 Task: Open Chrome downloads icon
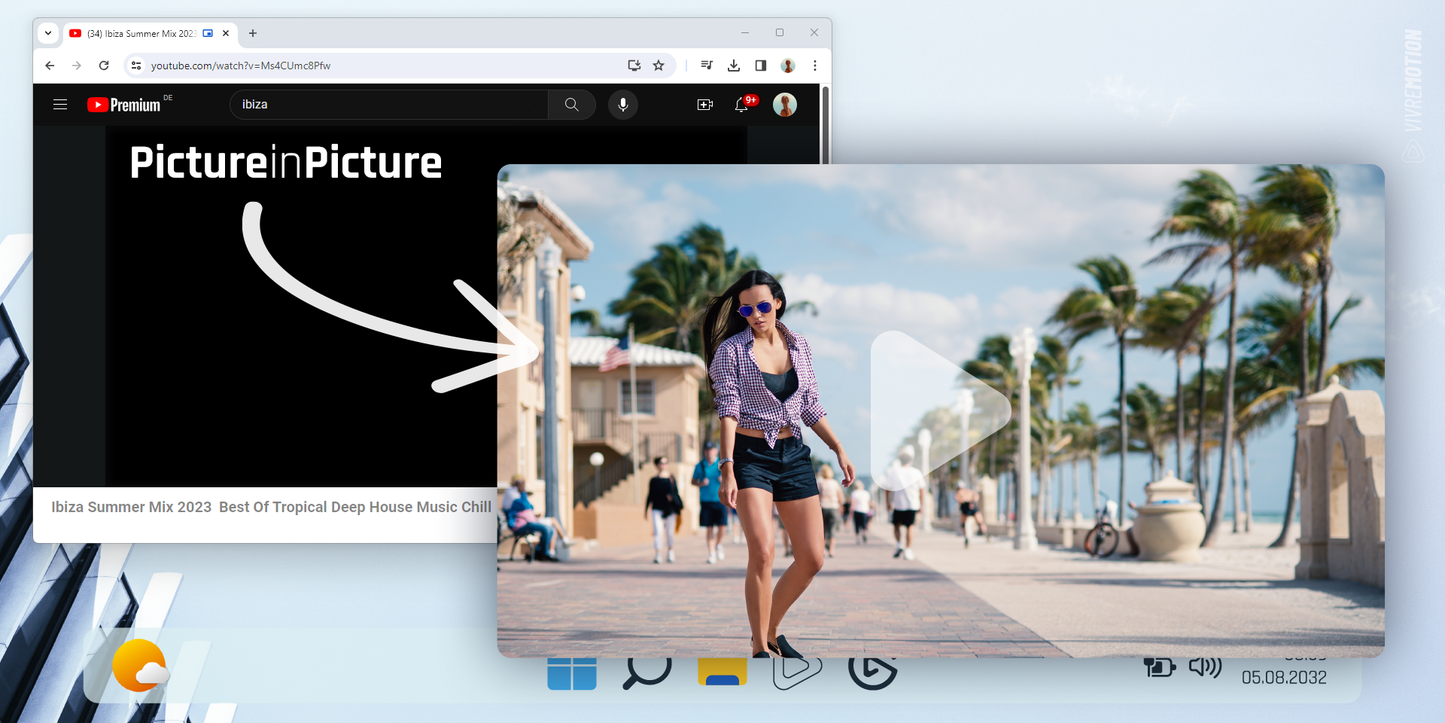click(x=734, y=65)
